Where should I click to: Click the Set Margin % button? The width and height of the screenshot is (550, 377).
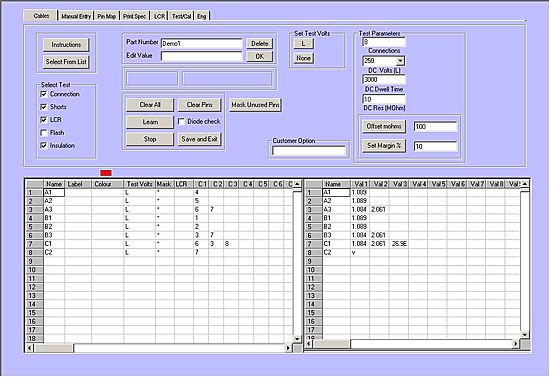(x=384, y=146)
